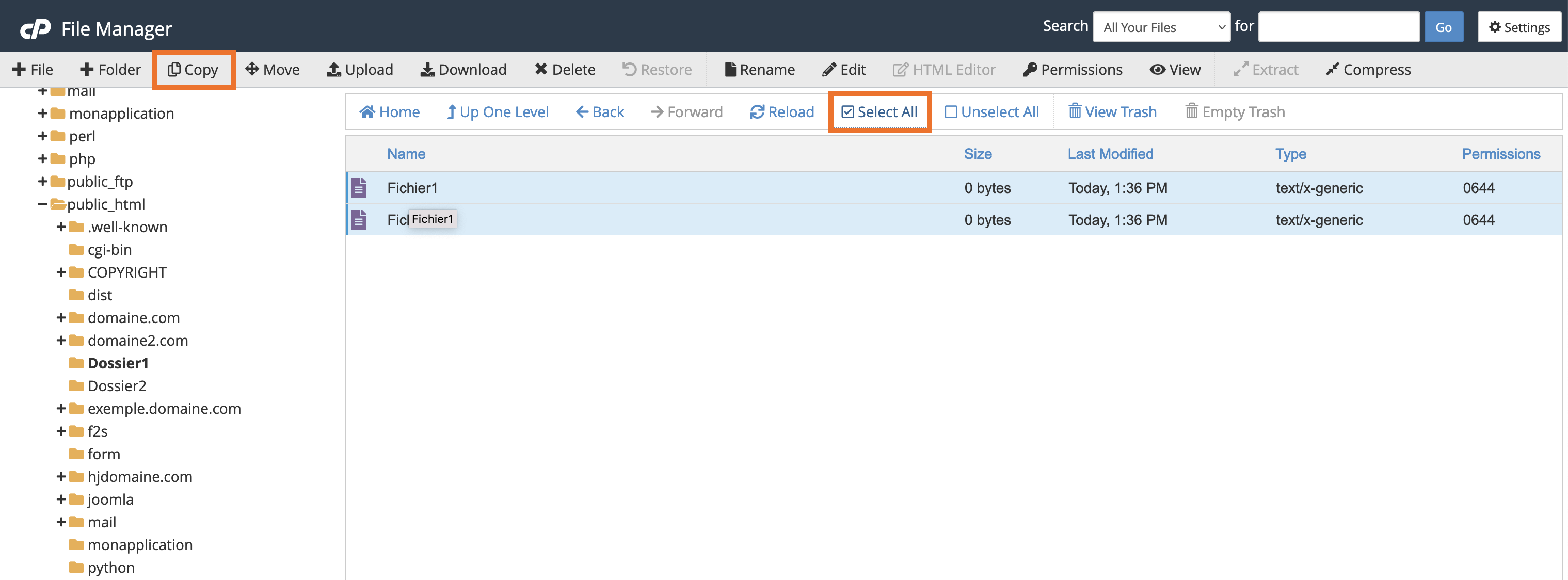The height and width of the screenshot is (580, 1568).
Task: Expand the hjdomaine.com folder
Action: coord(61,476)
